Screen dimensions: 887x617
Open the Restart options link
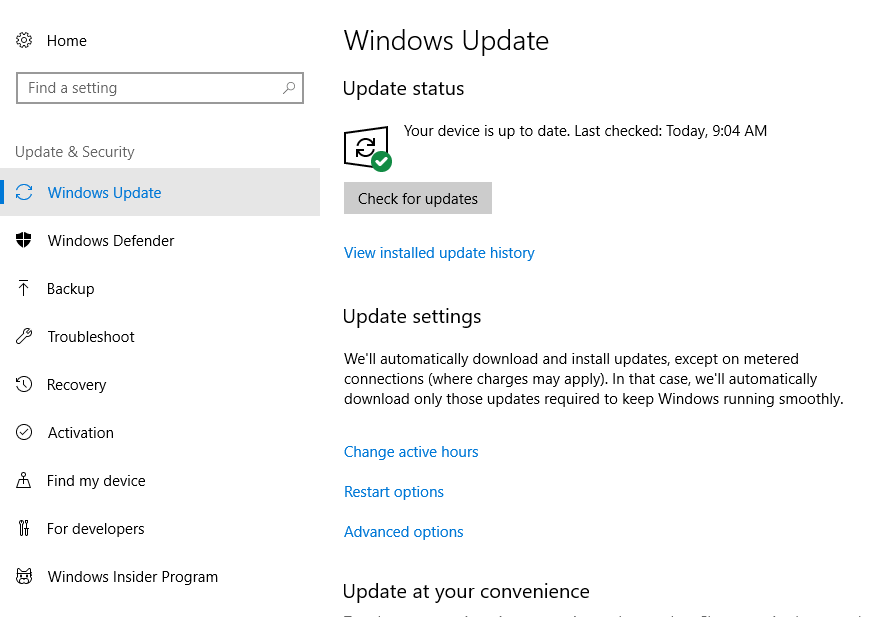pyautogui.click(x=394, y=492)
